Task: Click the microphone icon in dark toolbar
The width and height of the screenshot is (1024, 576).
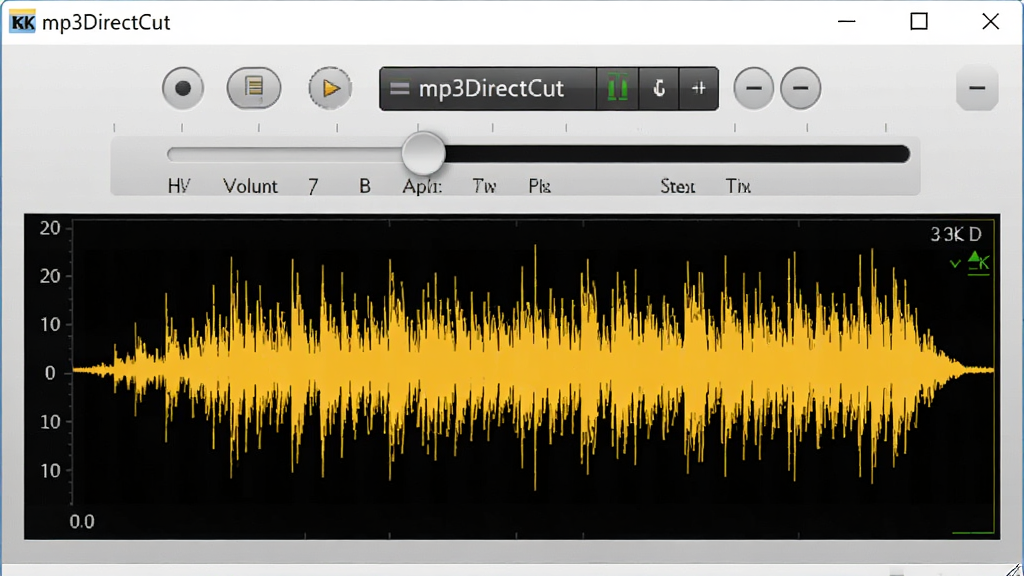Action: (x=659, y=88)
